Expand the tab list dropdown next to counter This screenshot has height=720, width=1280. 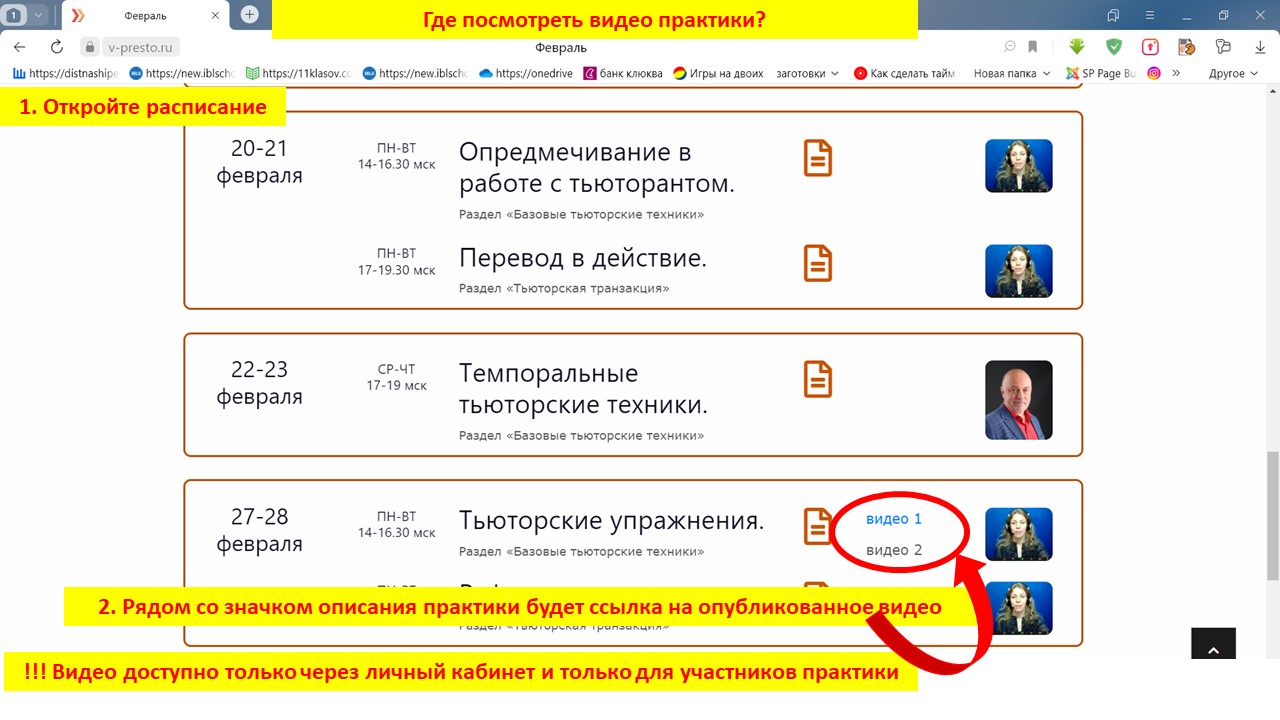(38, 15)
